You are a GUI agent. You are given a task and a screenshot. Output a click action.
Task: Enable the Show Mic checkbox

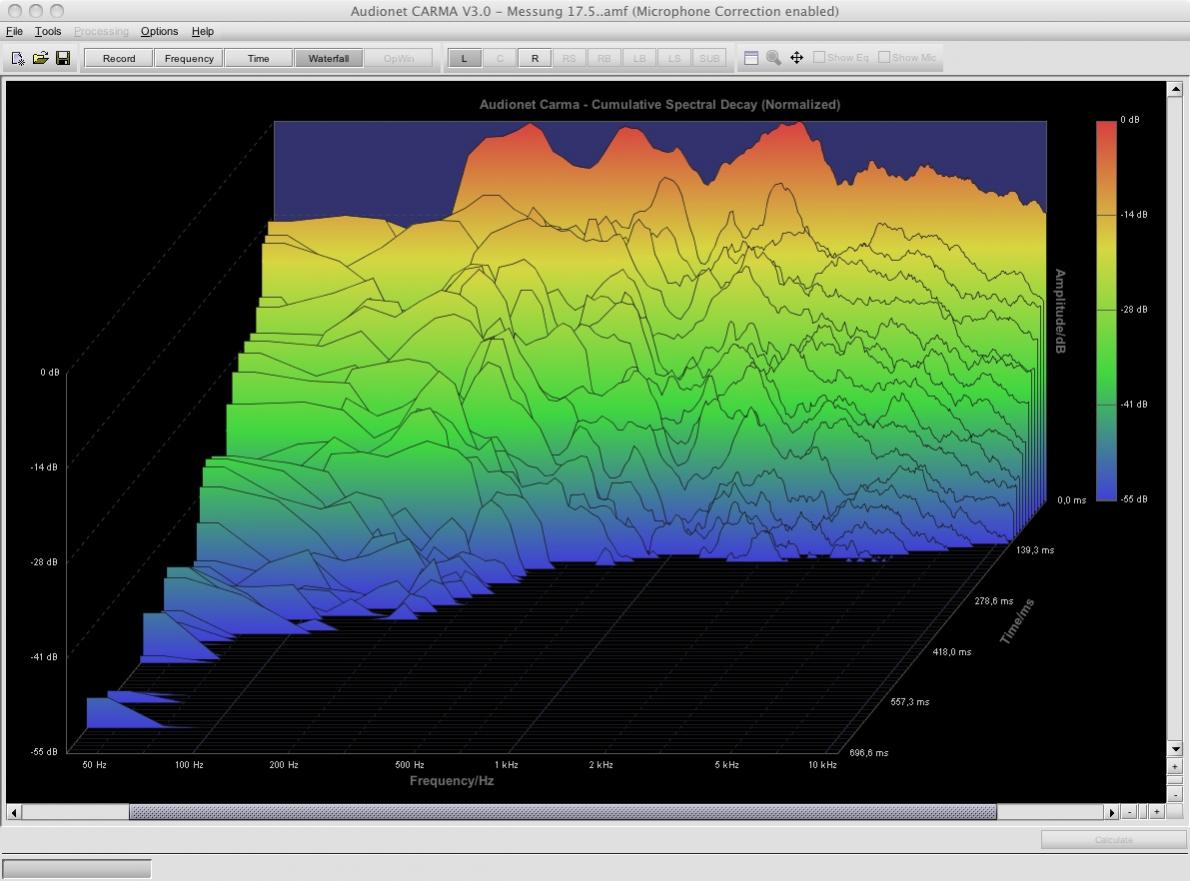pos(884,57)
